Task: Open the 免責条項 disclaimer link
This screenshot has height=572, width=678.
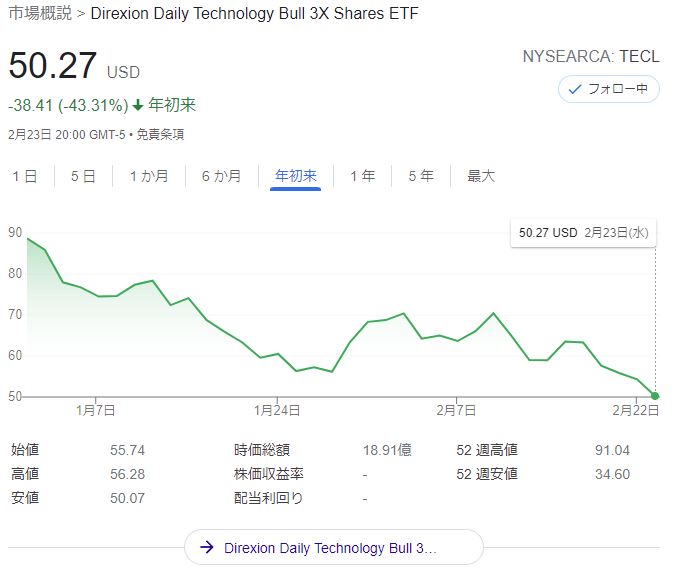Action: click(160, 134)
